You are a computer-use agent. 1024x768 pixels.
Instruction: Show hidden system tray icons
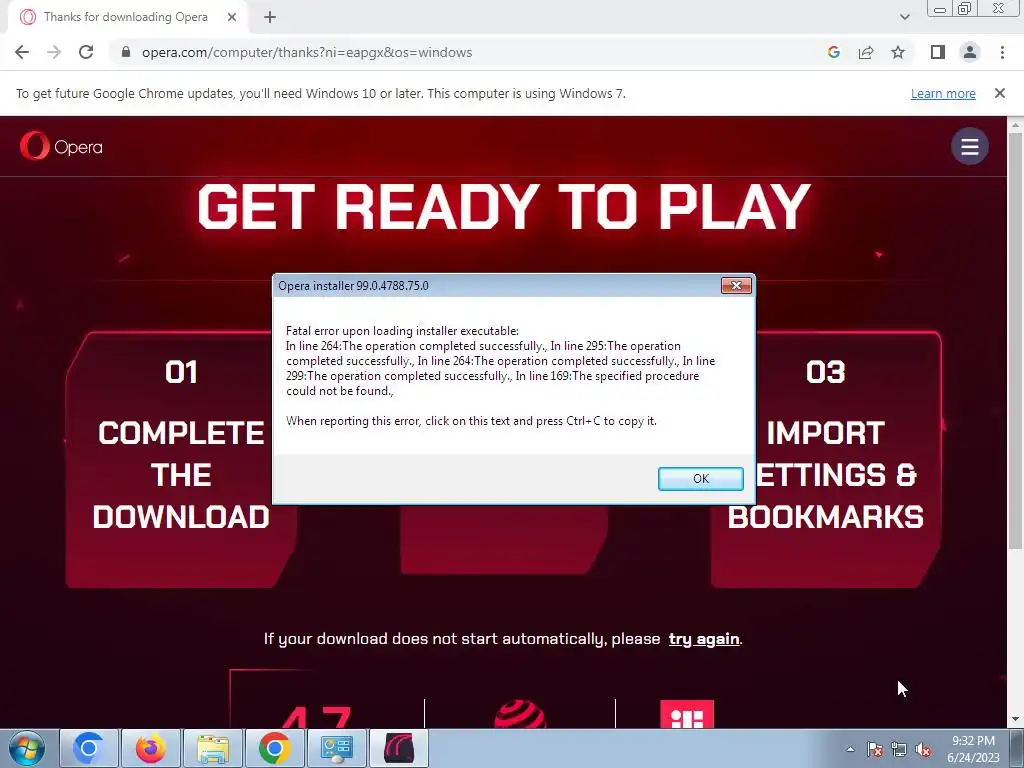[850, 749]
